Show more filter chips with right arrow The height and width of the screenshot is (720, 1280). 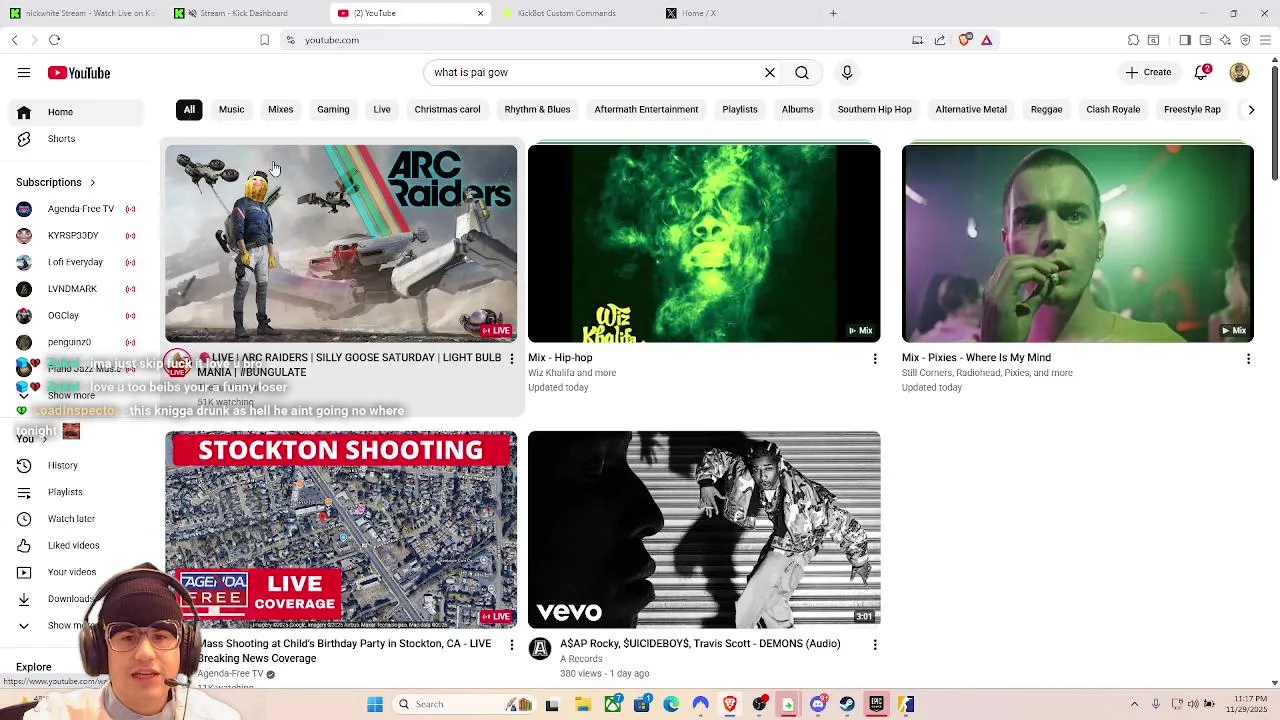(1251, 110)
